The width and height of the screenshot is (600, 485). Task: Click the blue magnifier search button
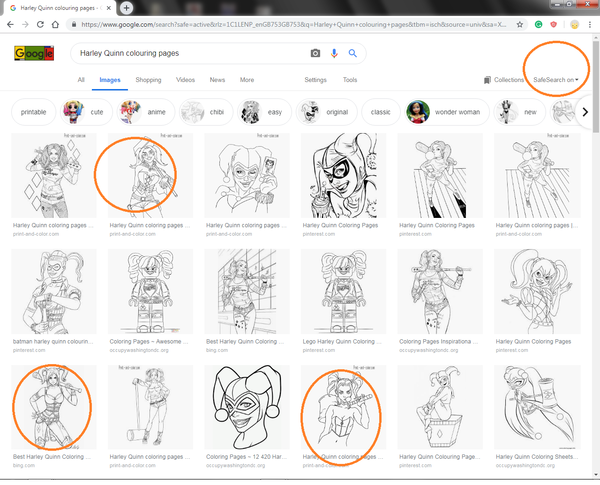pos(353,53)
